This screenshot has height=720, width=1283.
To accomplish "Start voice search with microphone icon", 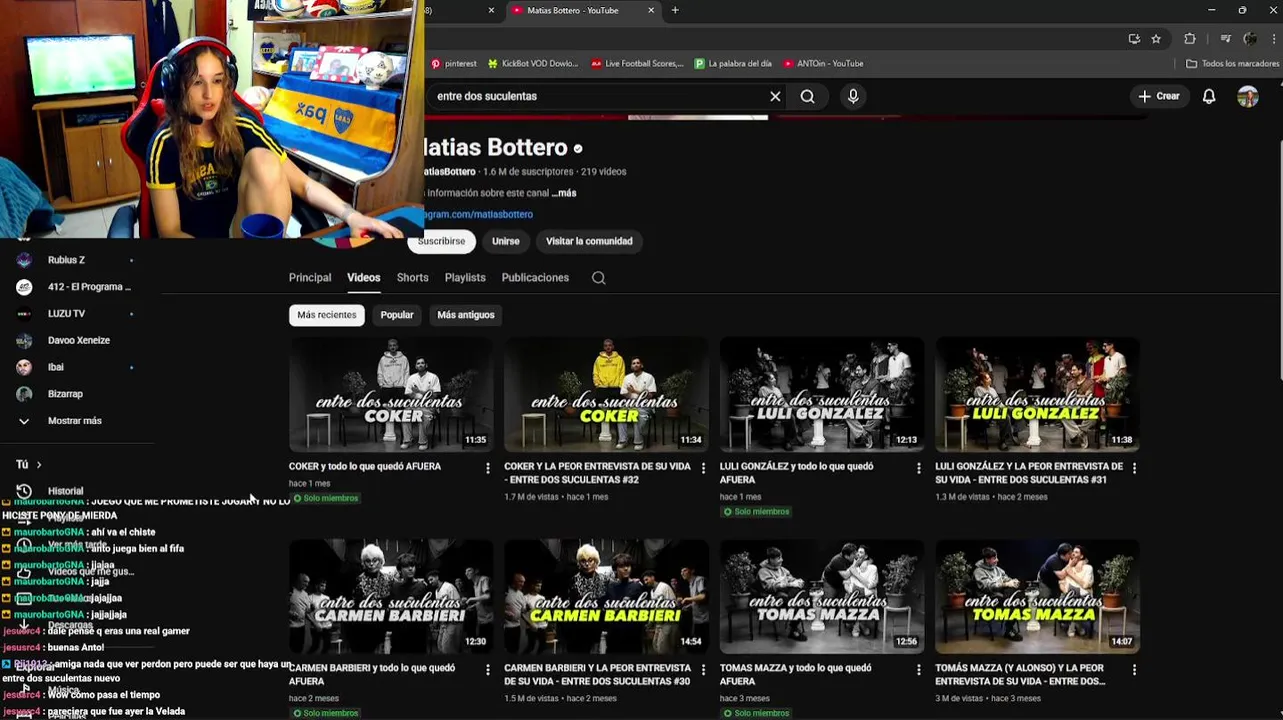I will [x=853, y=96].
